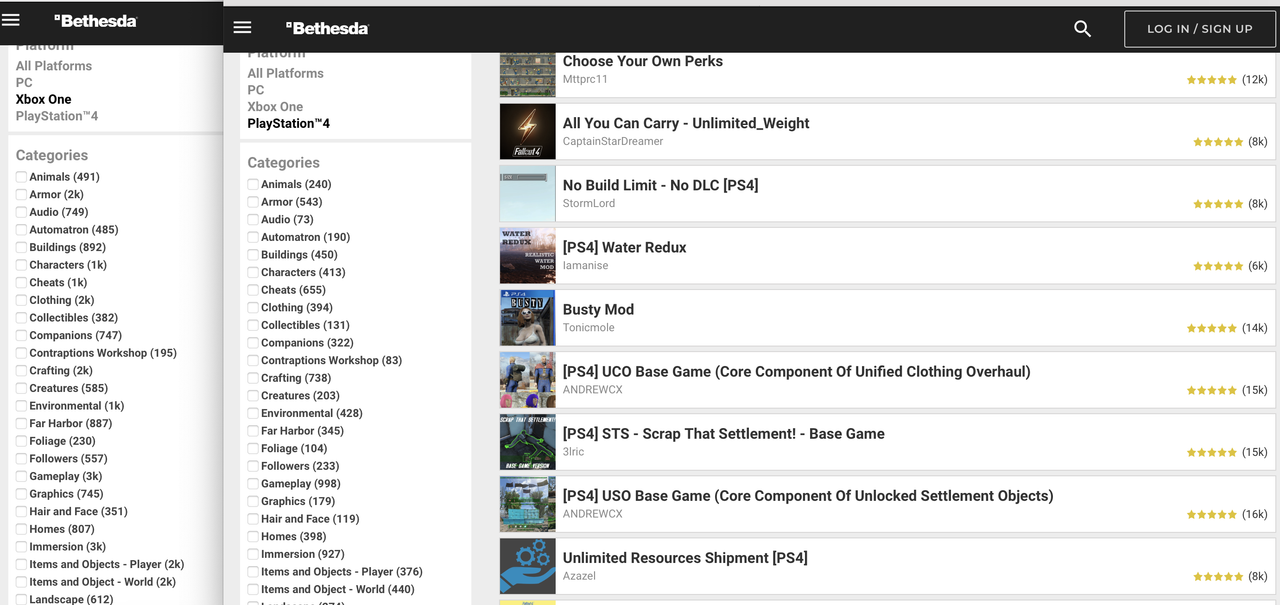Open UCO Base Game thumbnail
Image resolution: width=1280 pixels, height=605 pixels.
click(x=527, y=380)
